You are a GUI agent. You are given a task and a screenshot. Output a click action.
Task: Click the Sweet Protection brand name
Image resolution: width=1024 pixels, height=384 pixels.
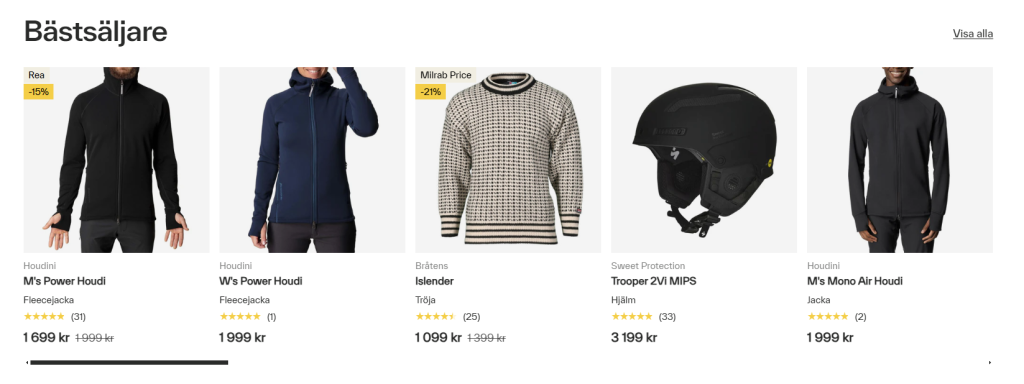(x=648, y=266)
